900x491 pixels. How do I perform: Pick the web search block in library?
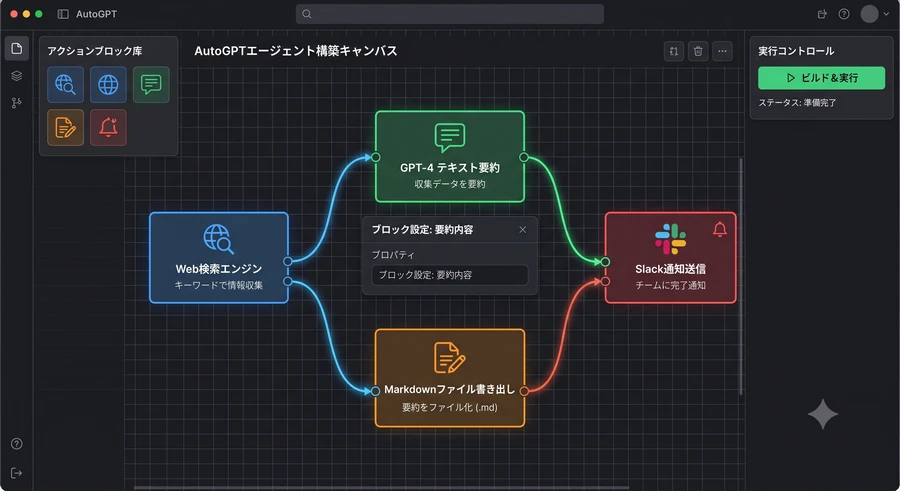tap(65, 84)
